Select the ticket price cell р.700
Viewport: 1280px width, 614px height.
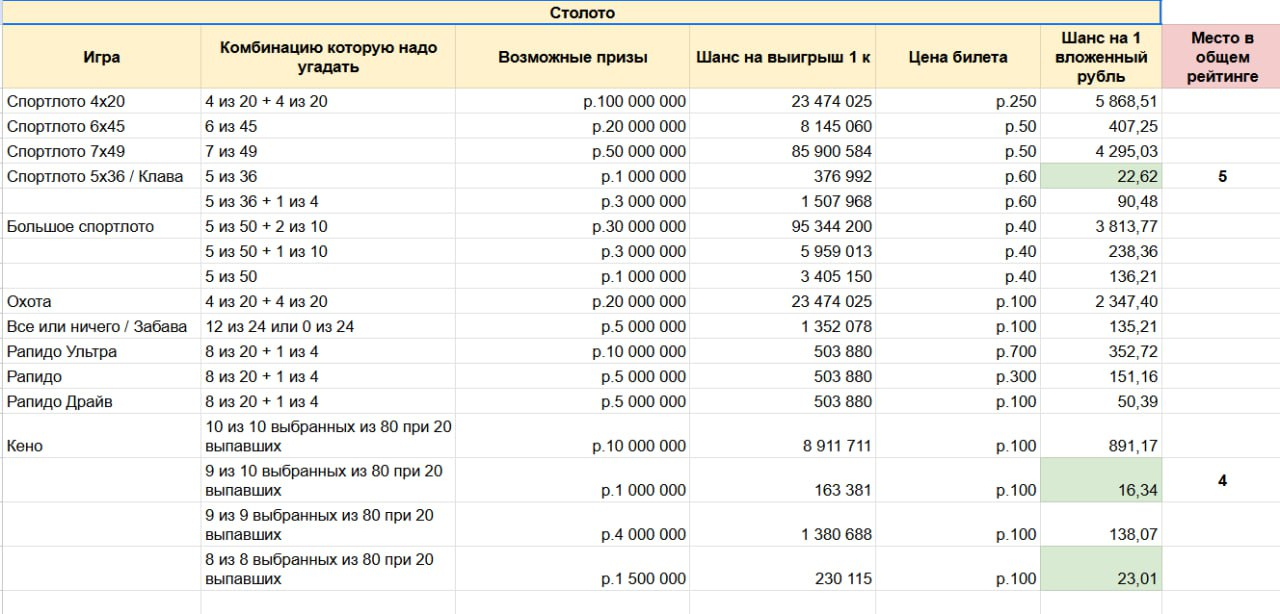point(957,351)
